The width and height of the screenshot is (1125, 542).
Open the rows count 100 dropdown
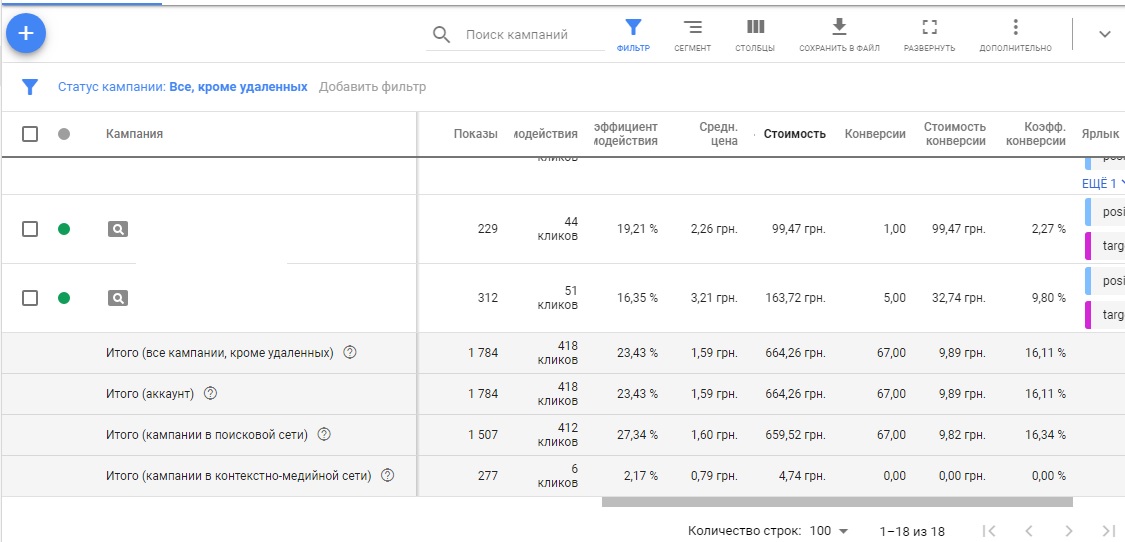click(829, 531)
